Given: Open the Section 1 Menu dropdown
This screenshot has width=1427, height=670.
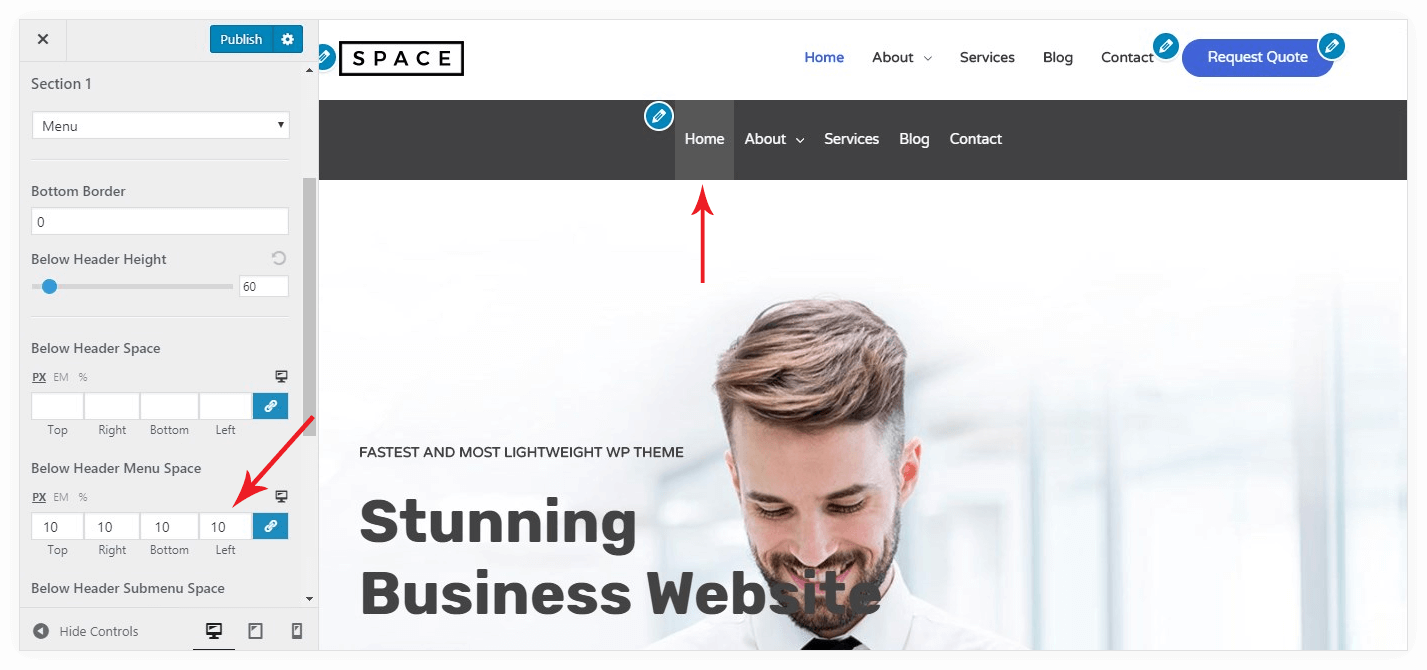Looking at the screenshot, I should [160, 126].
